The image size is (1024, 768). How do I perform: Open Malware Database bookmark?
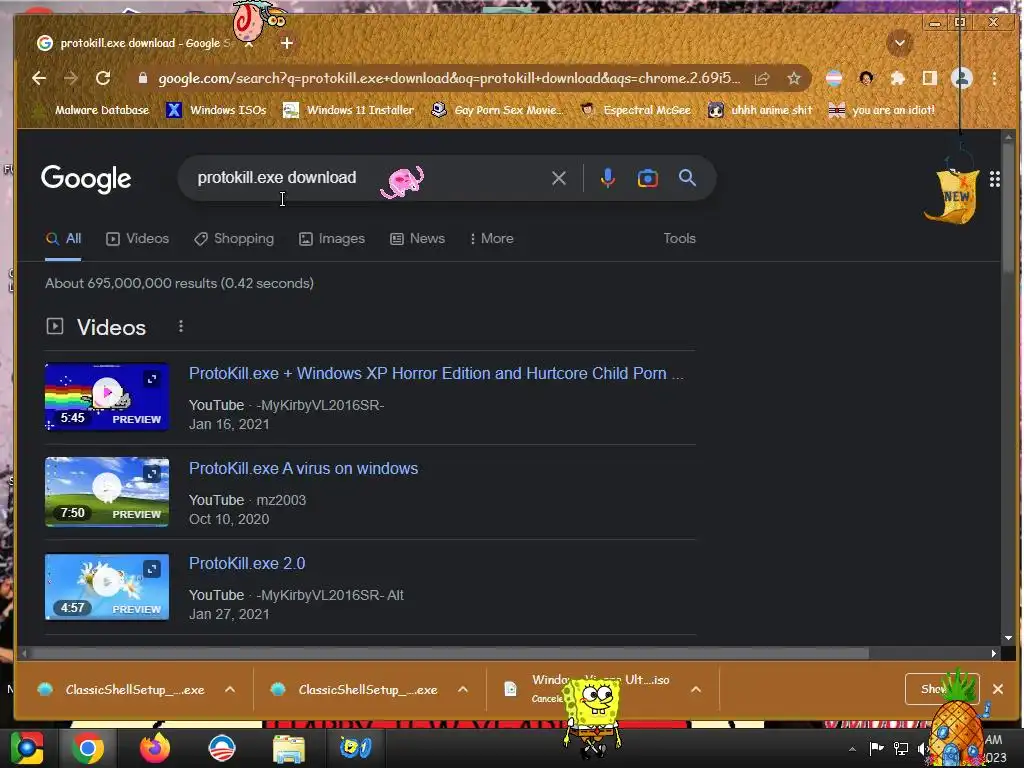[93, 110]
